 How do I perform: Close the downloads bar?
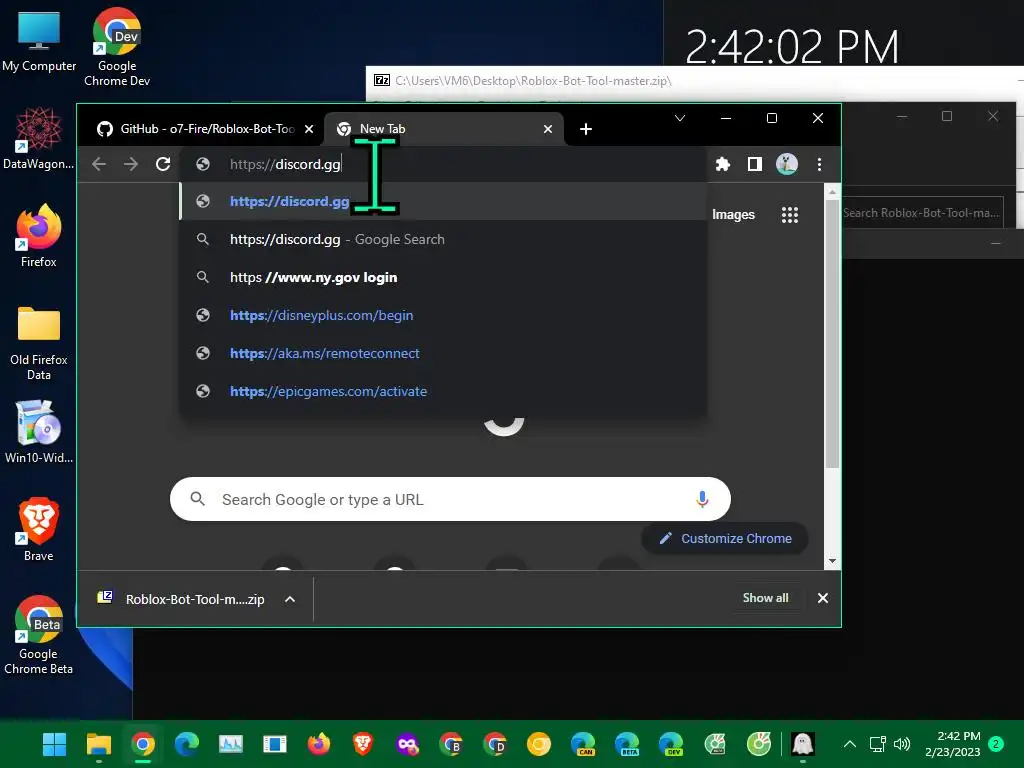[823, 598]
